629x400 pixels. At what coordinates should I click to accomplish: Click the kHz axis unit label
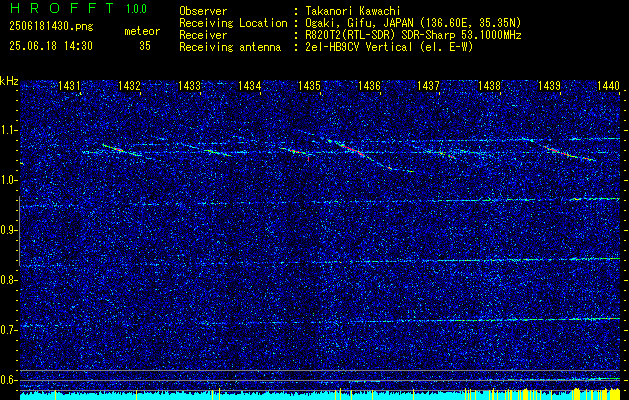[9, 81]
